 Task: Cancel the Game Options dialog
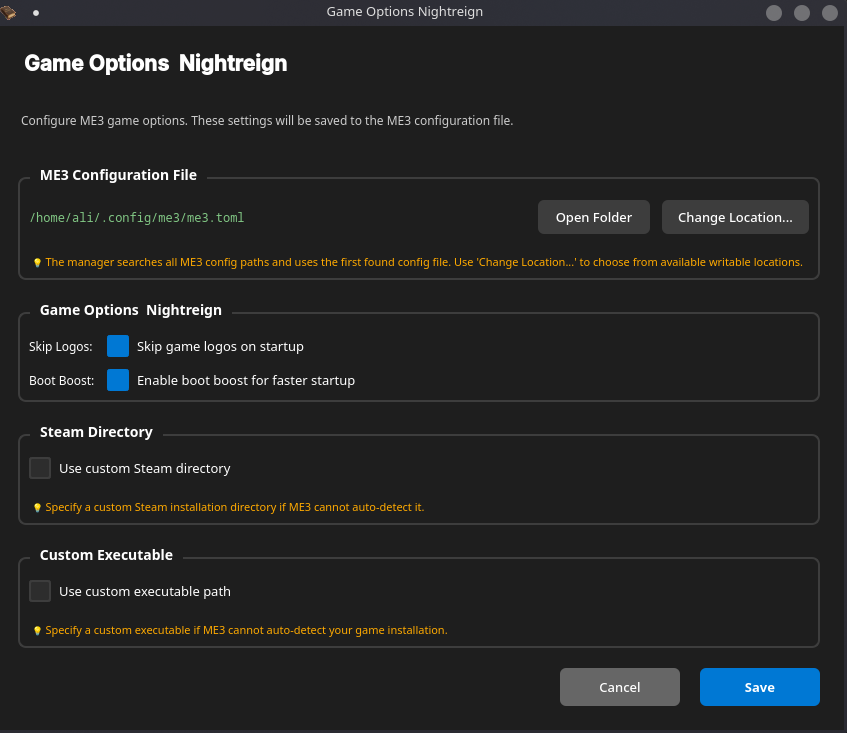(619, 687)
